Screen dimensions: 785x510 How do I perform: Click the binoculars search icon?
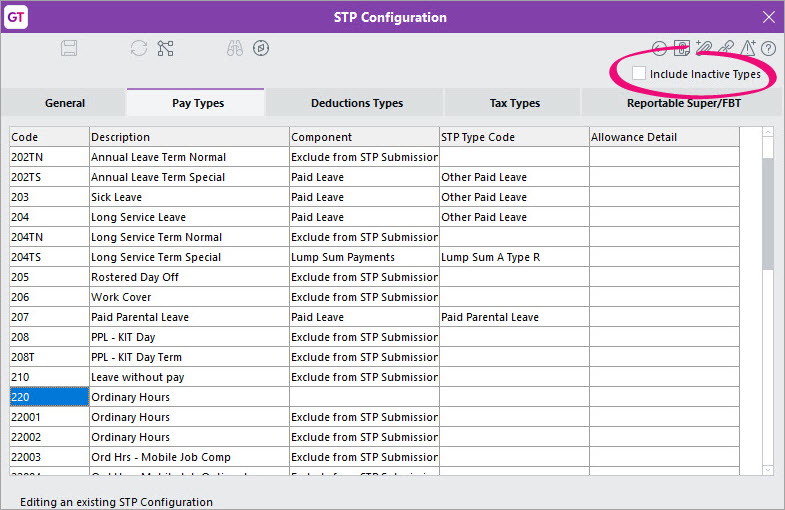(233, 48)
